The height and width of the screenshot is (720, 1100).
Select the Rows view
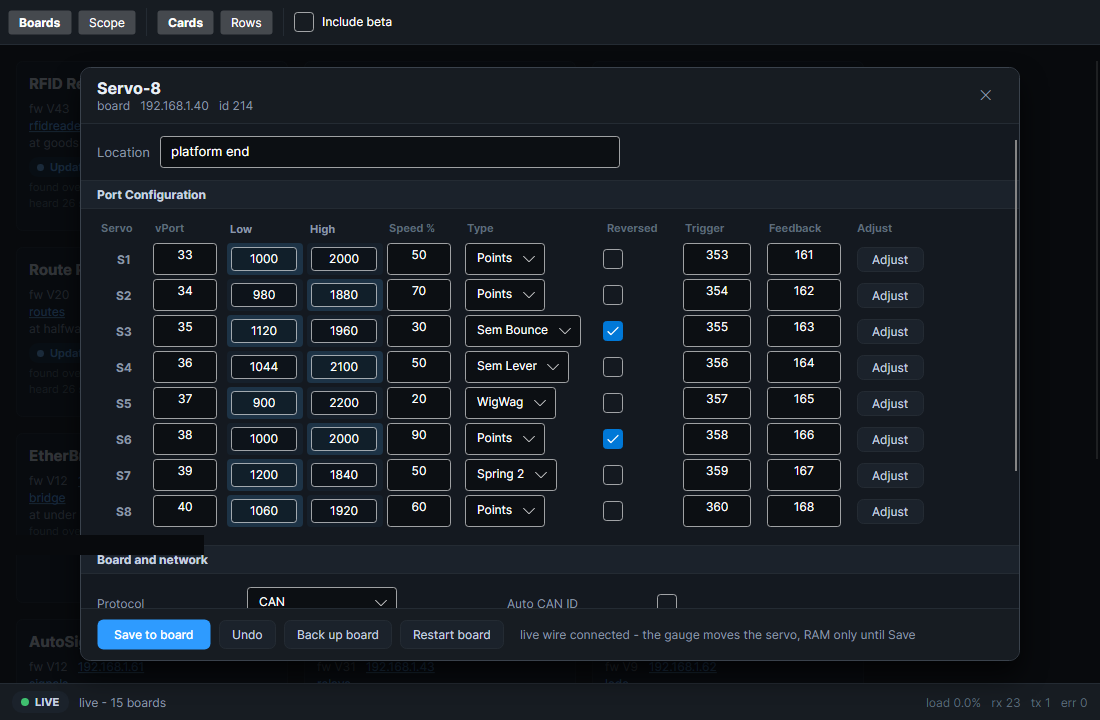tap(246, 22)
